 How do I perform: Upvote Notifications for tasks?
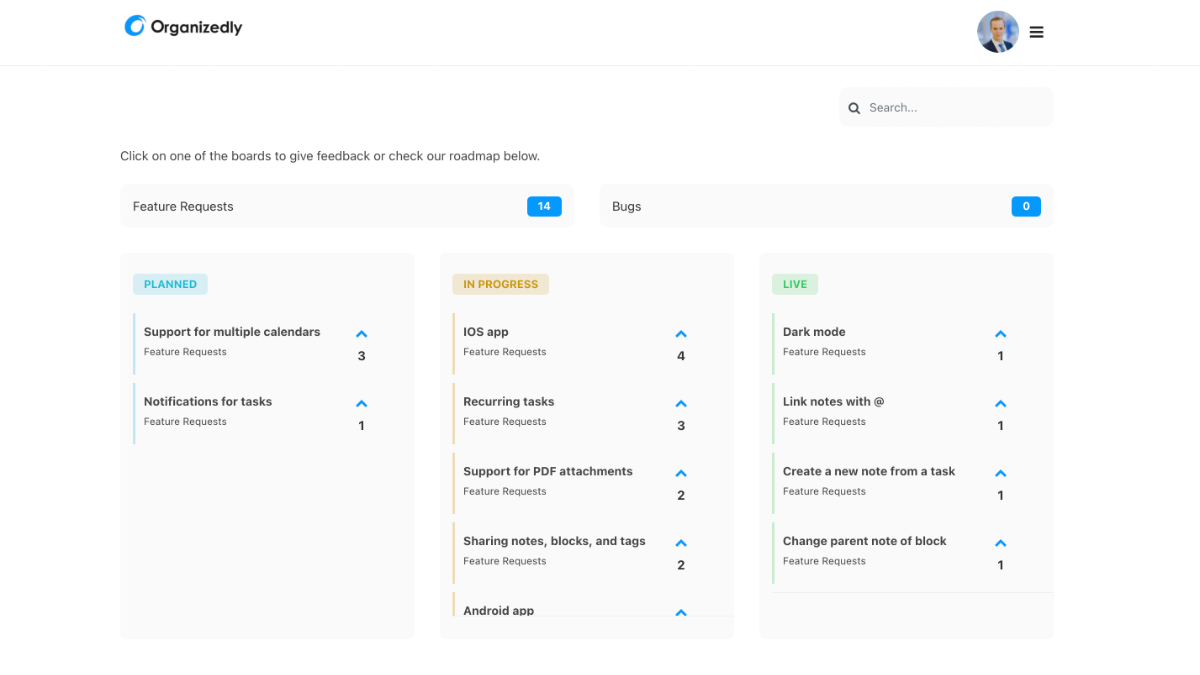pyautogui.click(x=361, y=405)
